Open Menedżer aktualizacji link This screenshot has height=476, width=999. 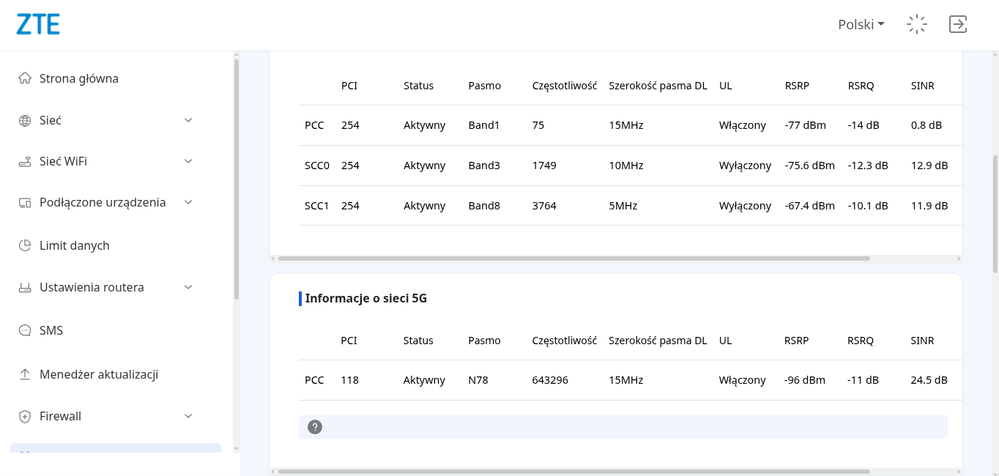[x=98, y=374]
